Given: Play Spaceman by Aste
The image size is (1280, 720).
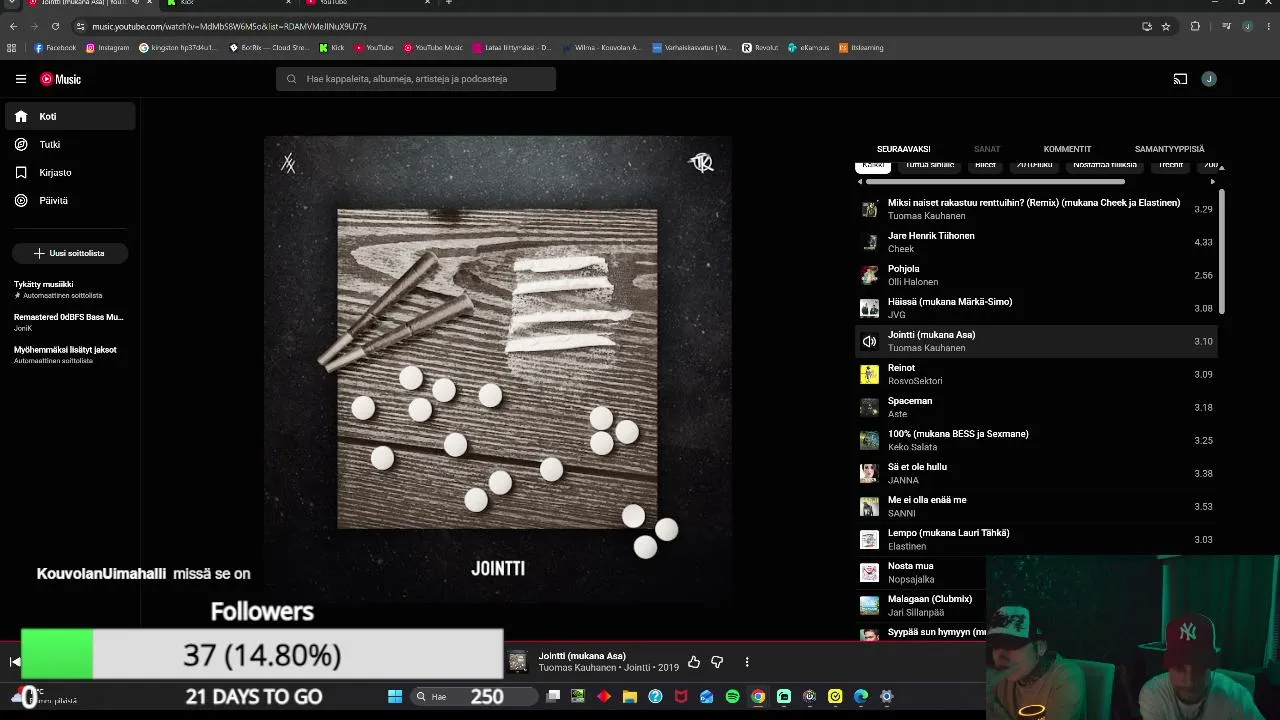Looking at the screenshot, I should (x=1036, y=407).
